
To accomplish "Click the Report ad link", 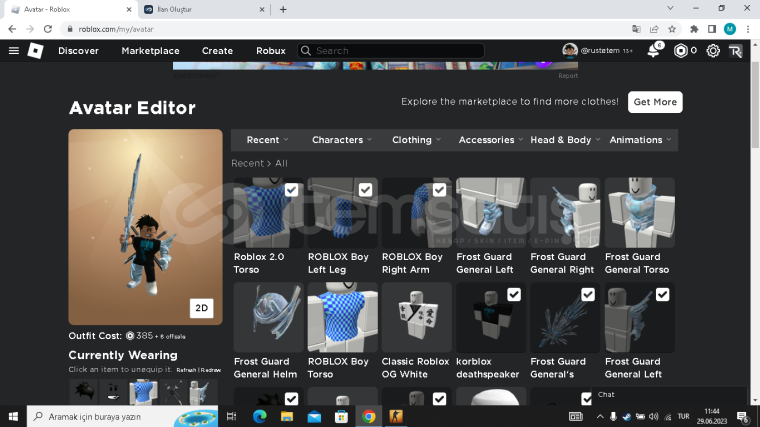I will pos(568,76).
